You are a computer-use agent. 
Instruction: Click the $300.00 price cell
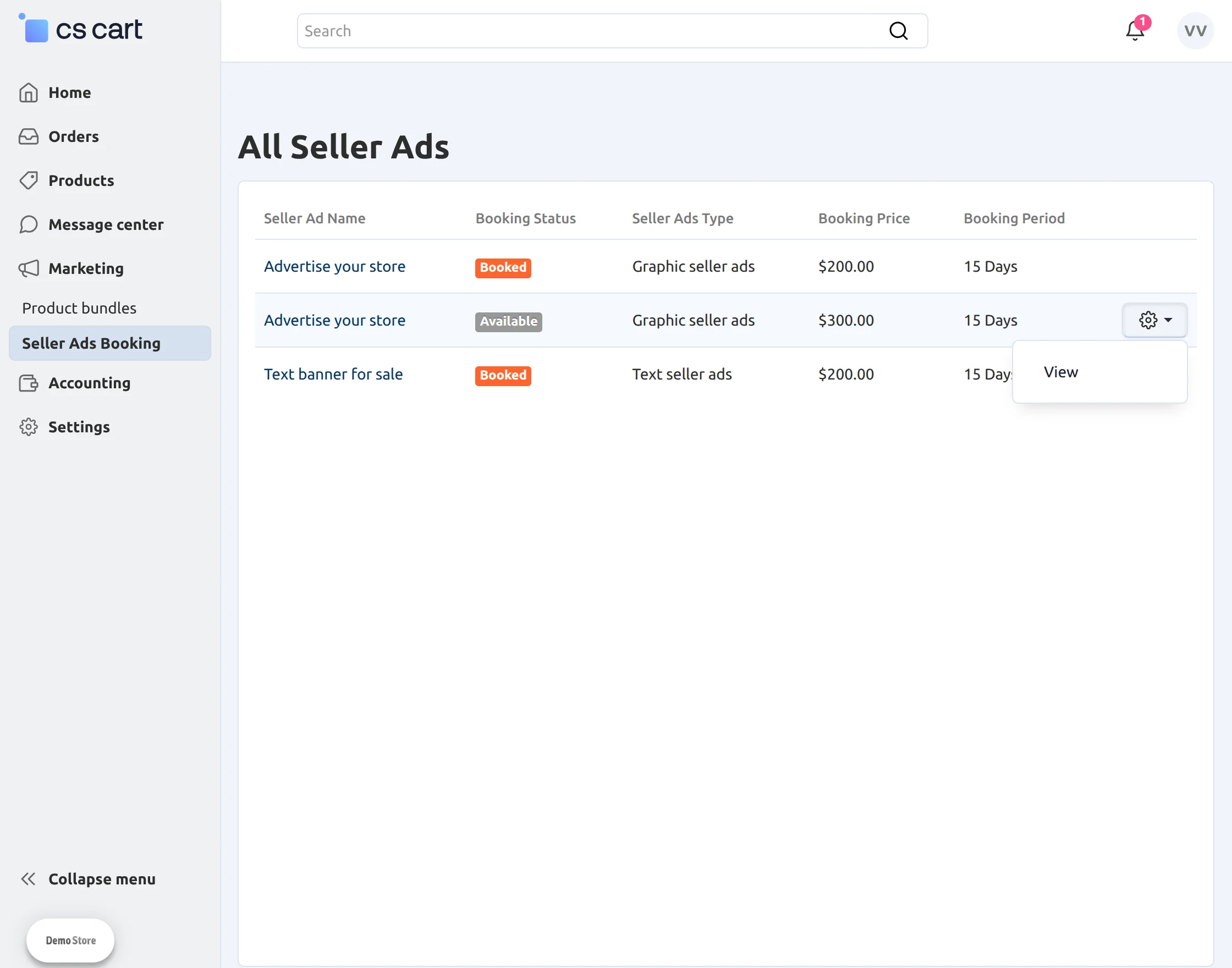coord(846,320)
